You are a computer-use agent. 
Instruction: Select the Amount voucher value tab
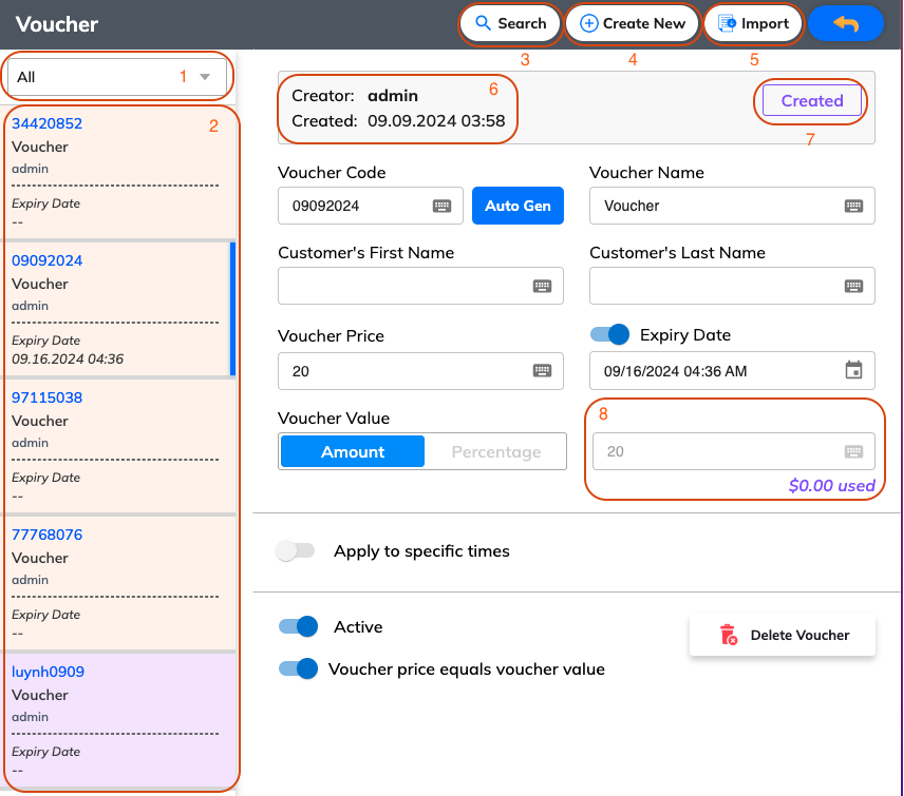click(353, 452)
